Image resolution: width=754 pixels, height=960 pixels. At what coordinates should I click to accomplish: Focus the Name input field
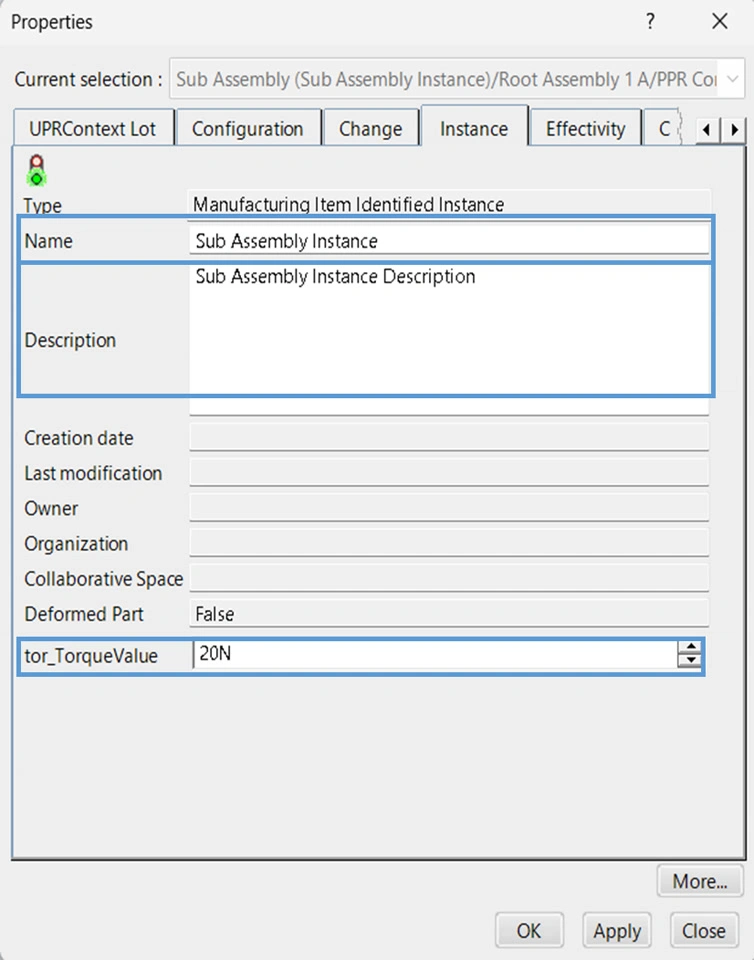coord(448,241)
